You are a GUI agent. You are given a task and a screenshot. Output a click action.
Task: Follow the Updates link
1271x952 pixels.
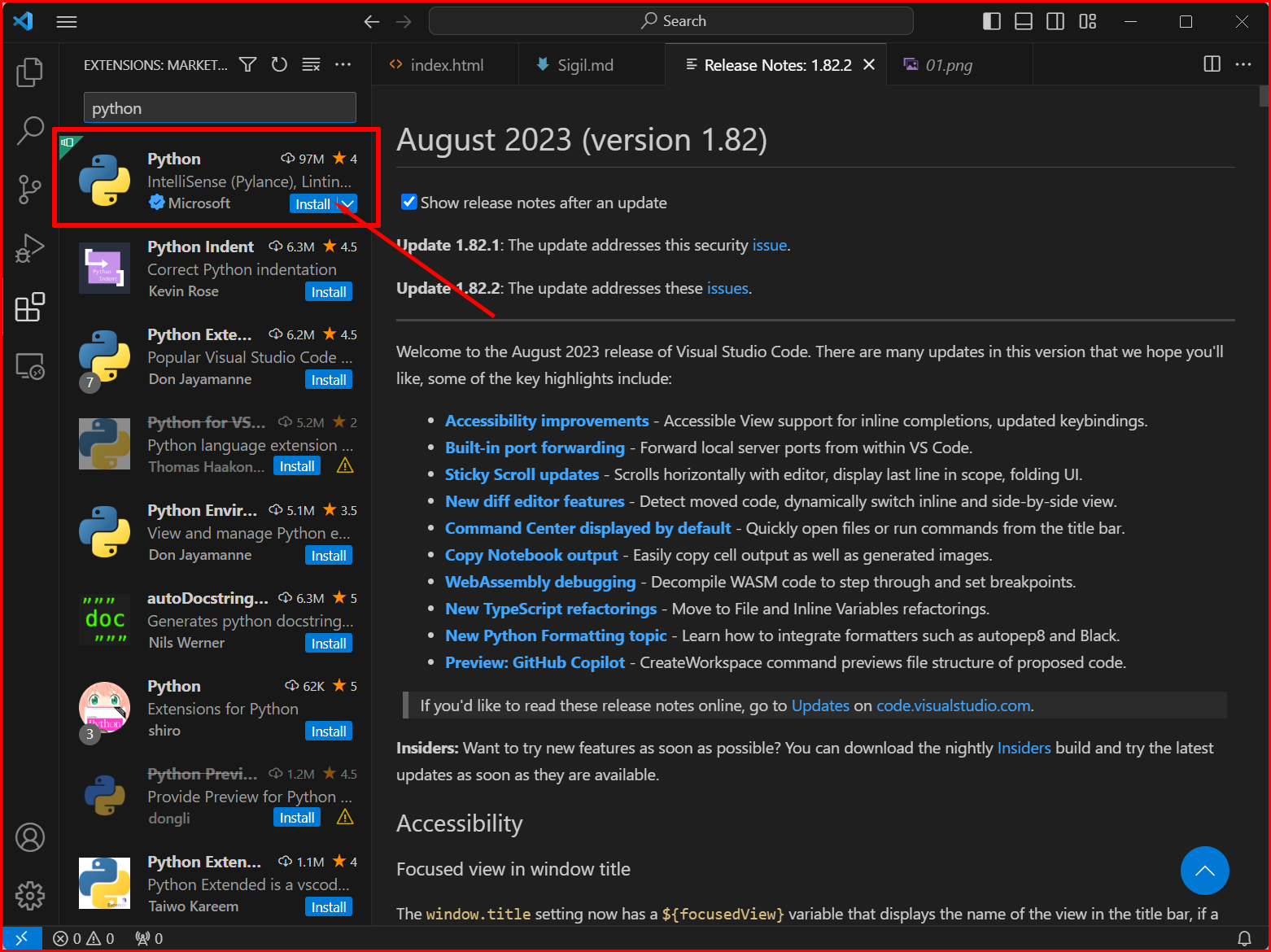[x=820, y=705]
